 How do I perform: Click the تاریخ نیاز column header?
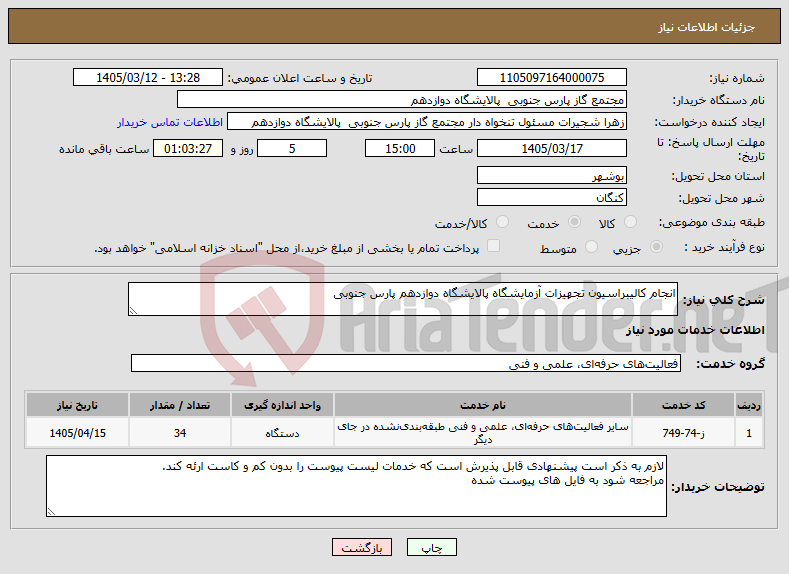click(77, 405)
